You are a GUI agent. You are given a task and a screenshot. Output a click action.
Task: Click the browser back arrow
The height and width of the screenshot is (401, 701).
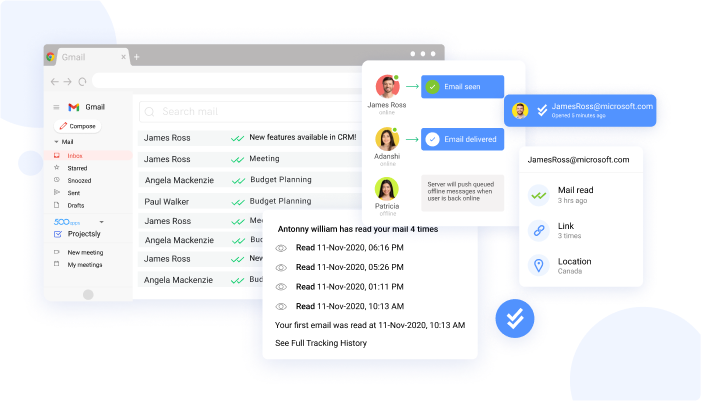(55, 81)
